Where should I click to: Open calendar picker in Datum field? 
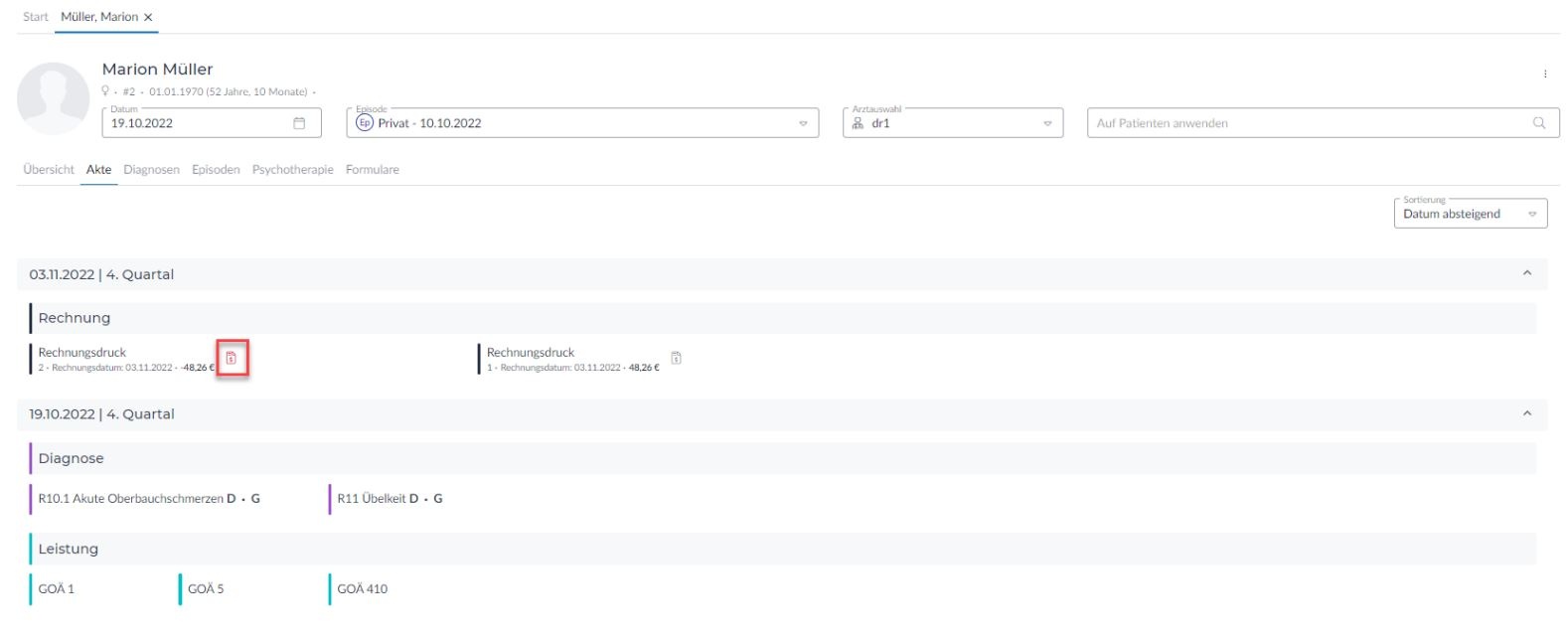click(x=299, y=123)
